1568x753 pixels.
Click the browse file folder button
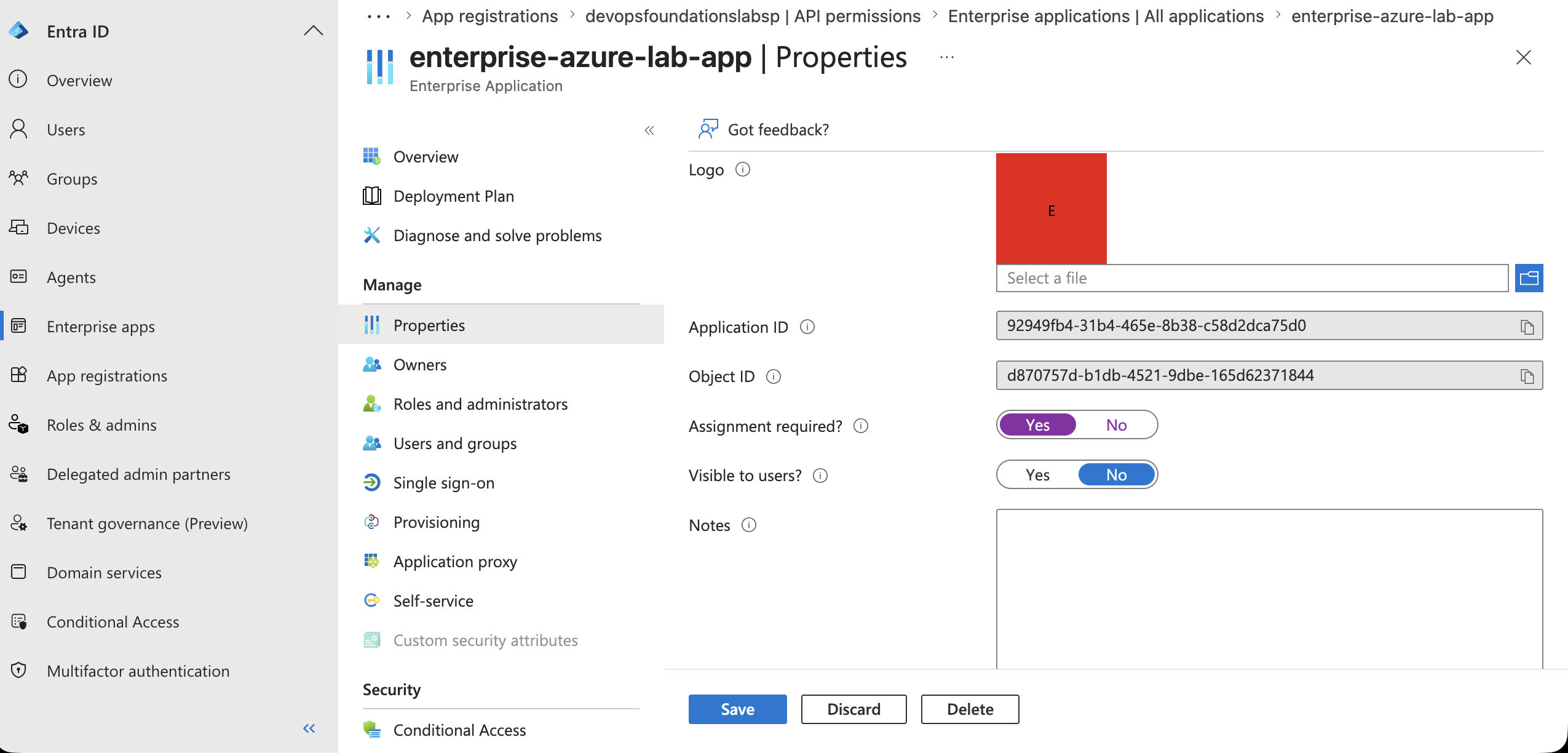(1529, 278)
